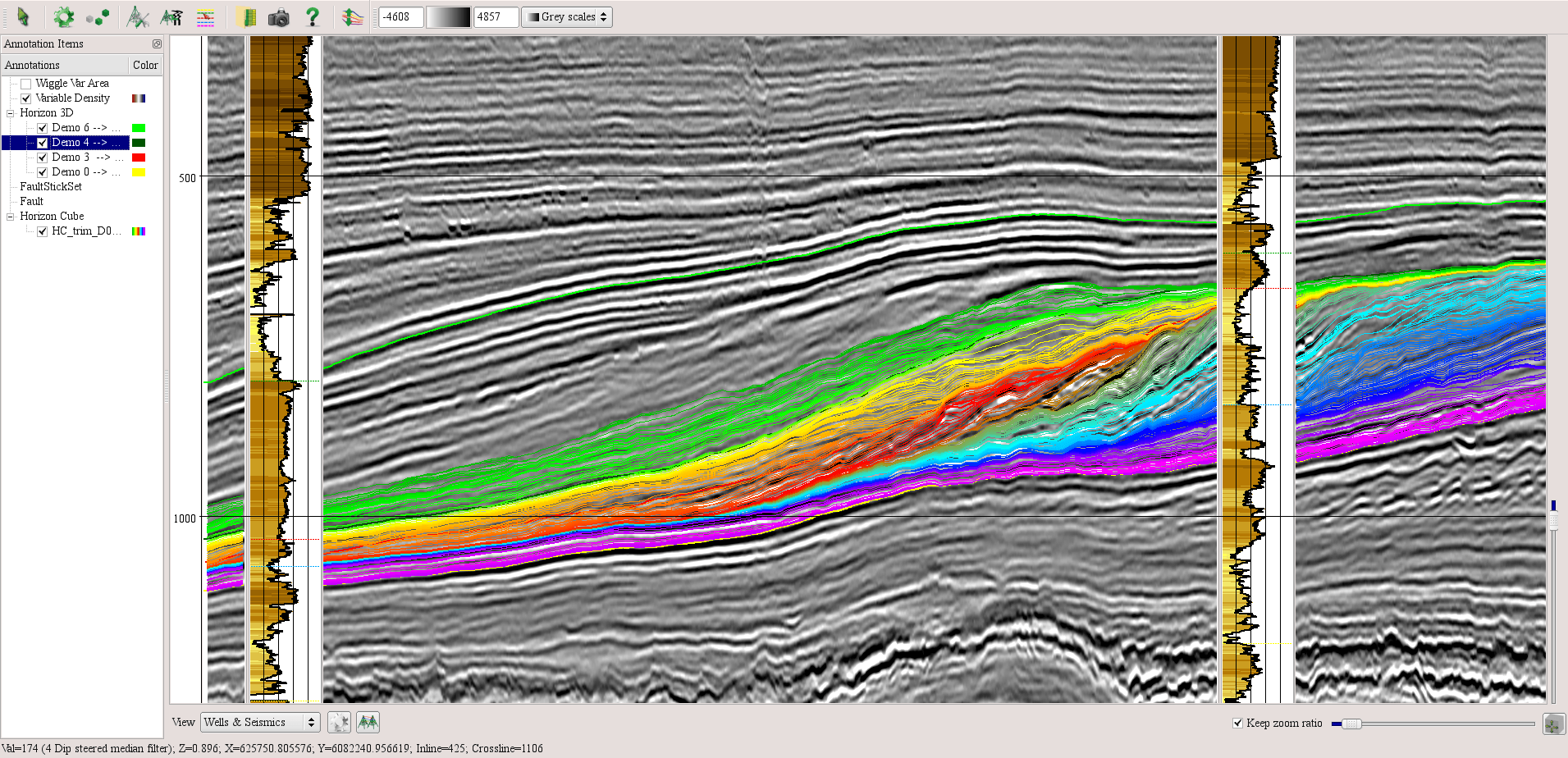Click the green cubes pick-mode icon
The height and width of the screenshot is (758, 1568).
98,16
